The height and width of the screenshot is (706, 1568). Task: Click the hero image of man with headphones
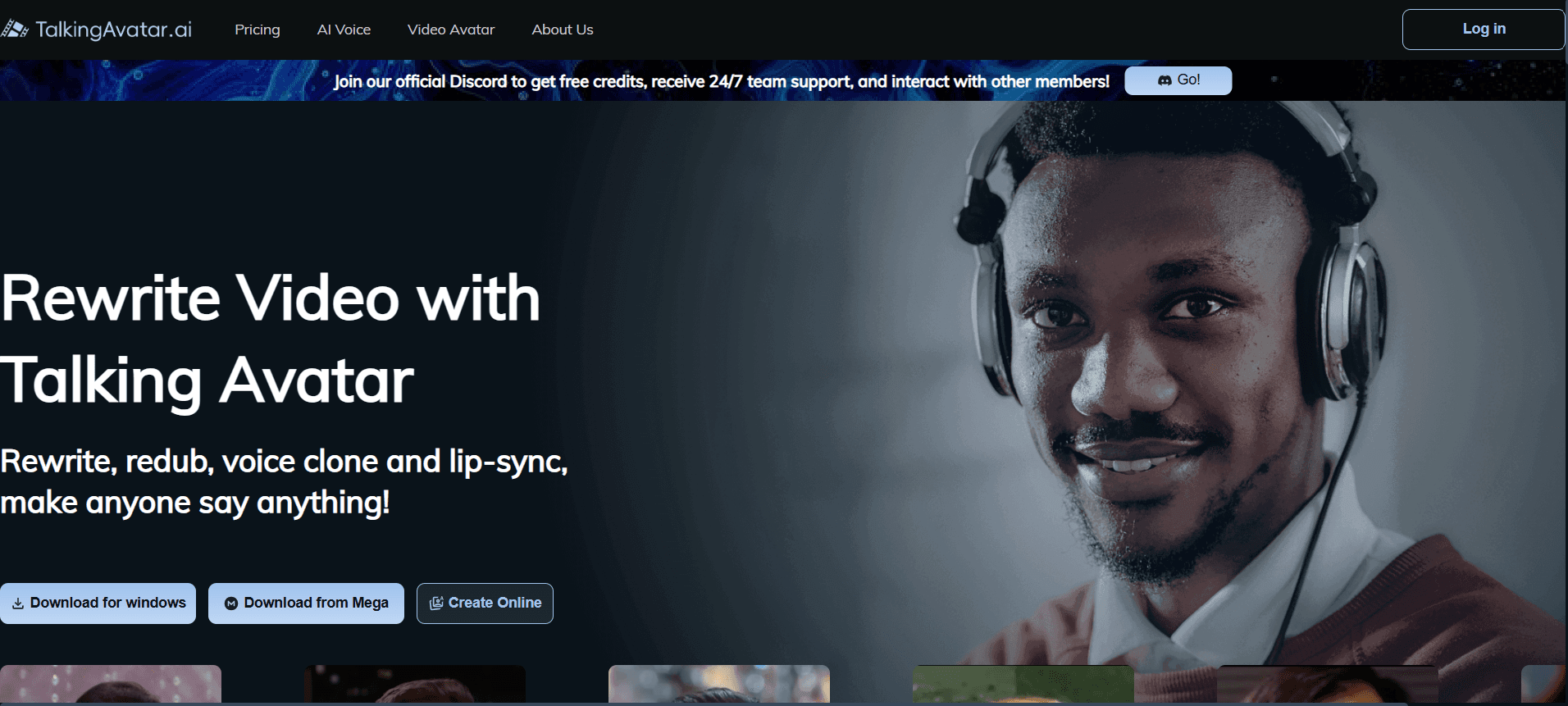[1148, 369]
